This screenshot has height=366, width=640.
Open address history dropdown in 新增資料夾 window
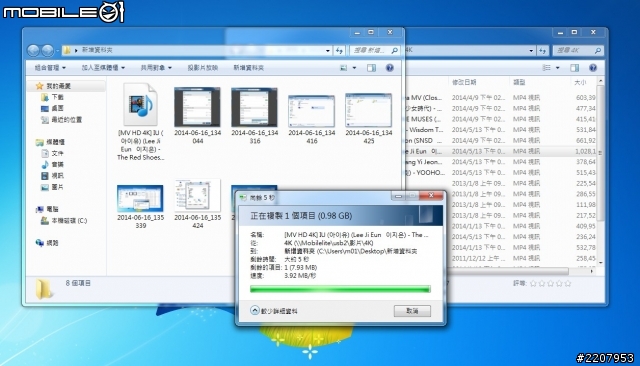click(328, 51)
